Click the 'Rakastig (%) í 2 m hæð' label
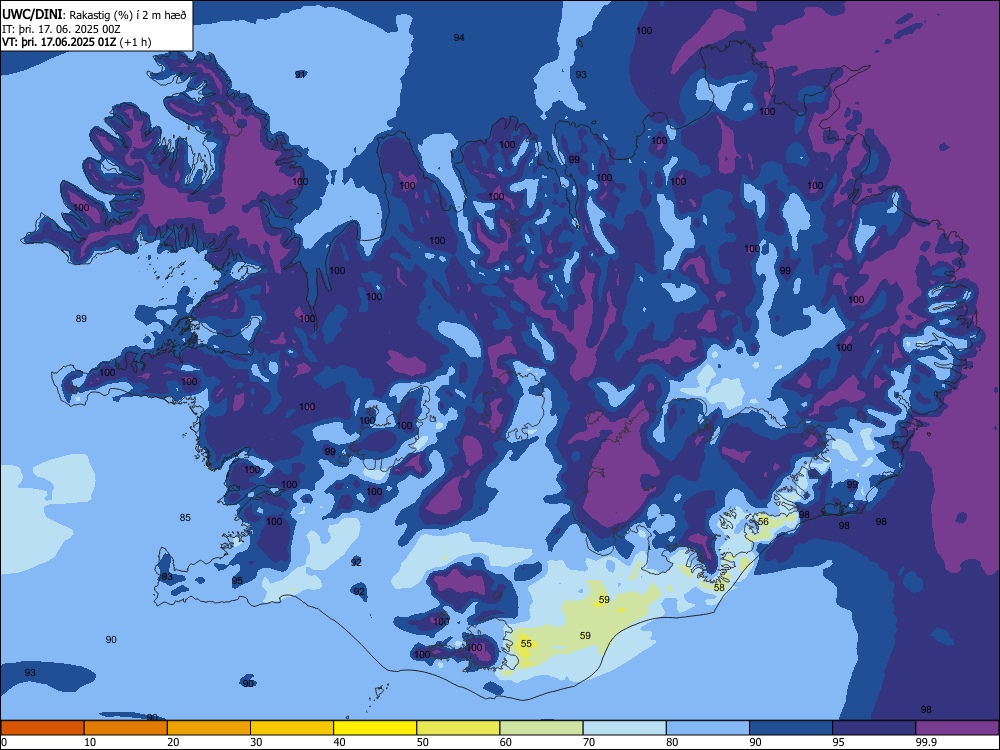The width and height of the screenshot is (1000, 750). click(x=128, y=15)
